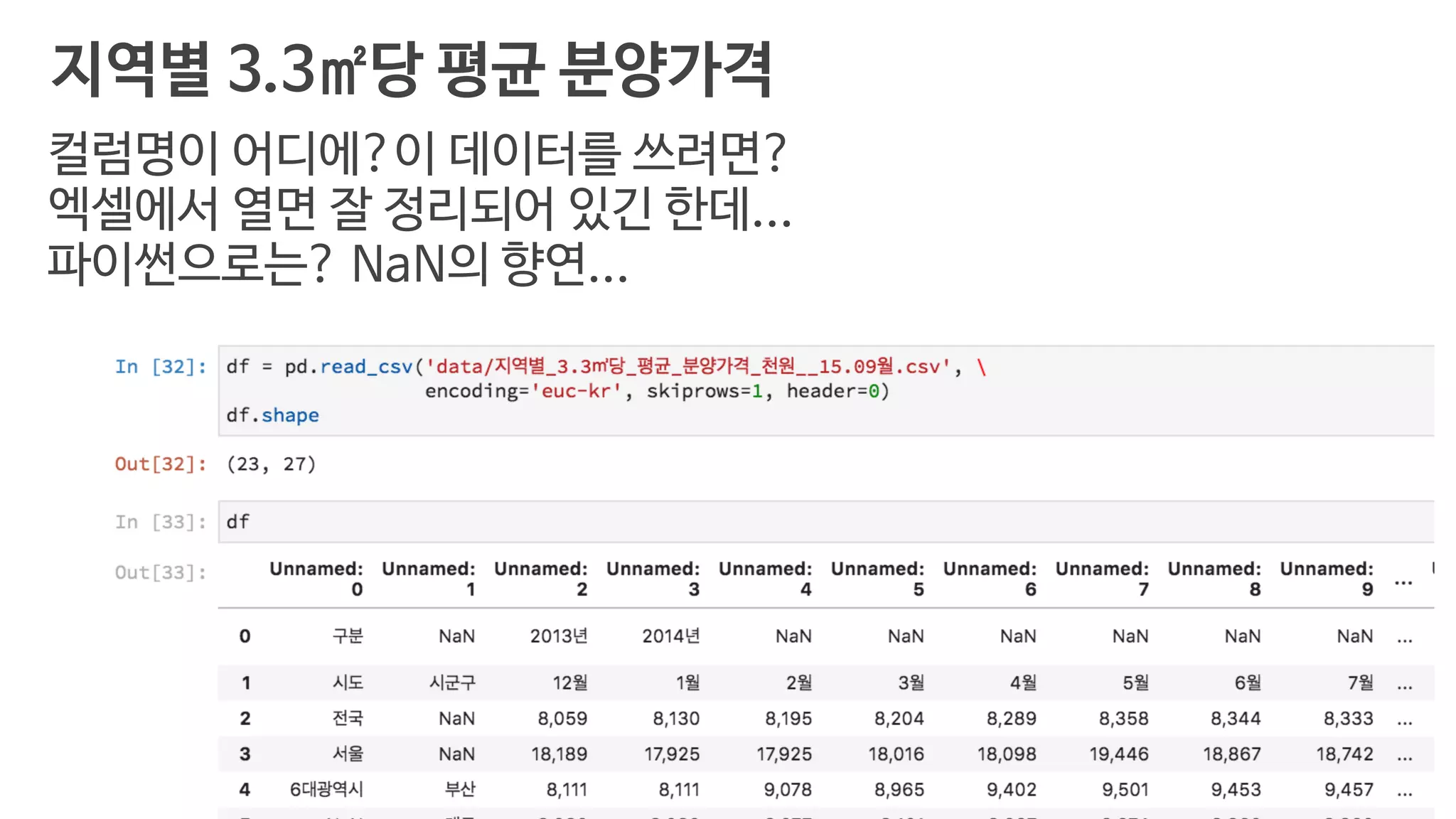Click the cell 8,289 in row 2

1011,718
